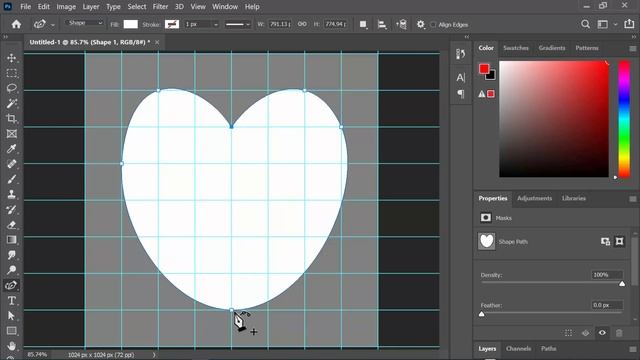This screenshot has height=360, width=640.
Task: Select the Type tool
Action: 11,300
